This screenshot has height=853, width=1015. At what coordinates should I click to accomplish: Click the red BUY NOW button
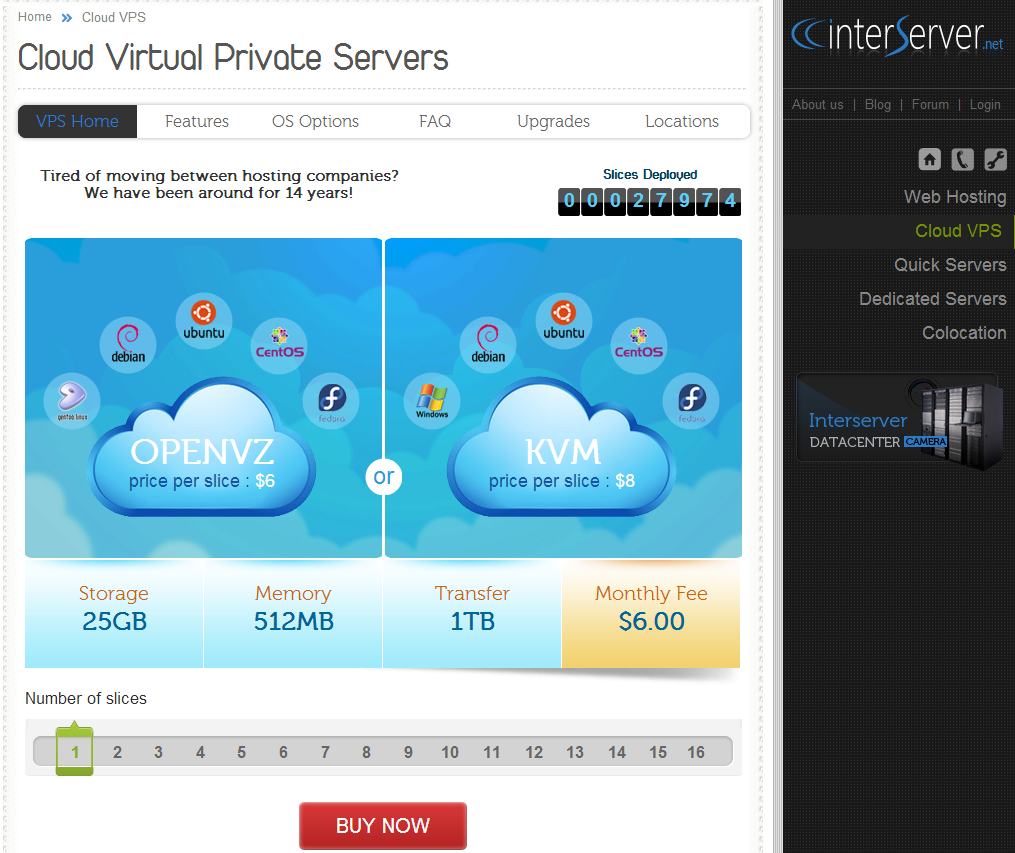pos(383,826)
